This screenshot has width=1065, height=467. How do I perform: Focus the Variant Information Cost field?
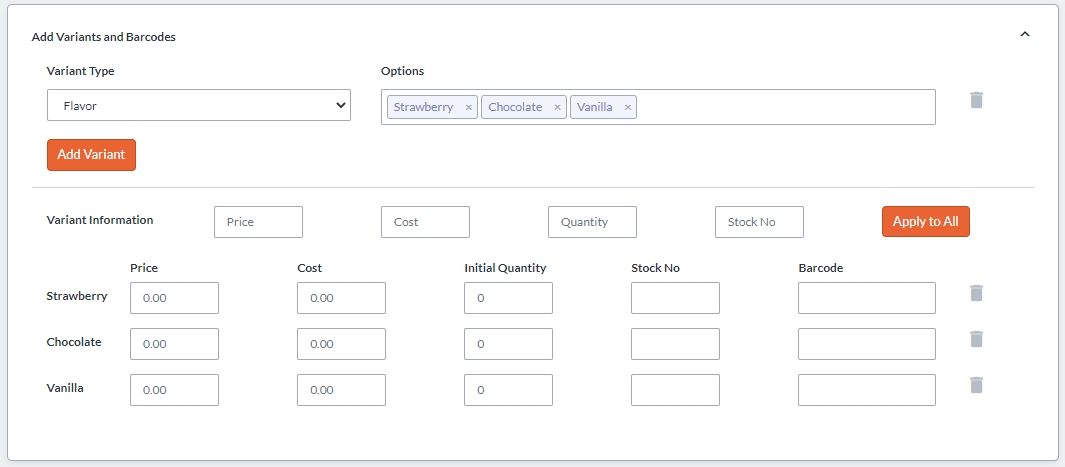click(x=425, y=222)
